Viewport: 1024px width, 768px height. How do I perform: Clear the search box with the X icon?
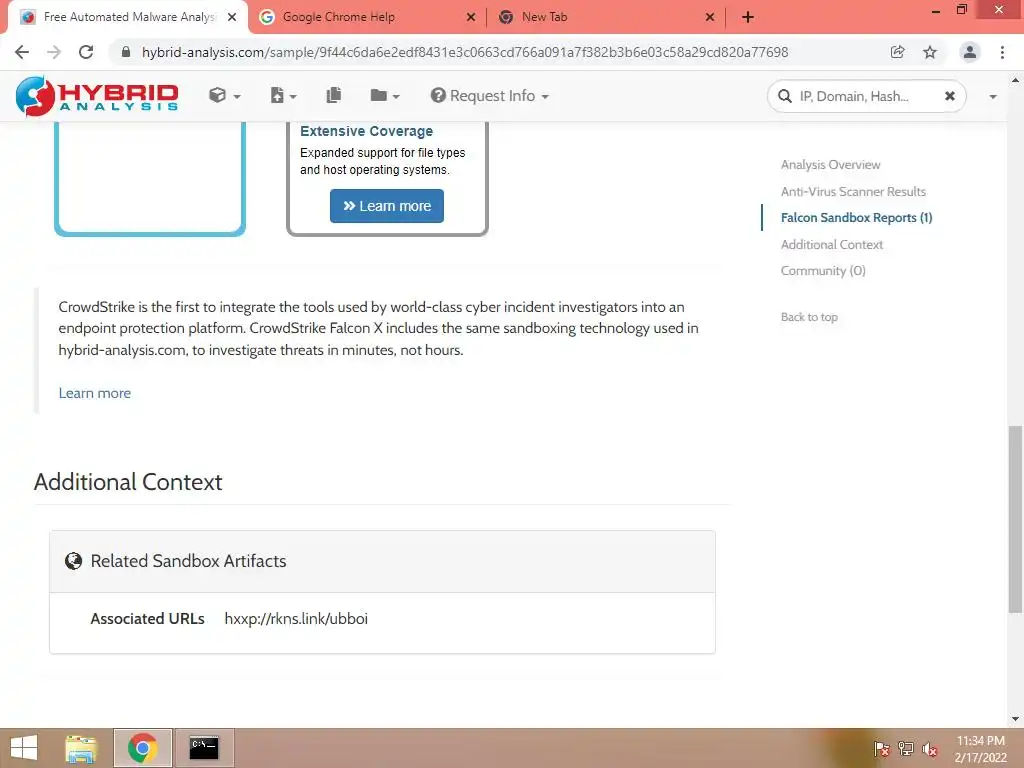point(950,96)
